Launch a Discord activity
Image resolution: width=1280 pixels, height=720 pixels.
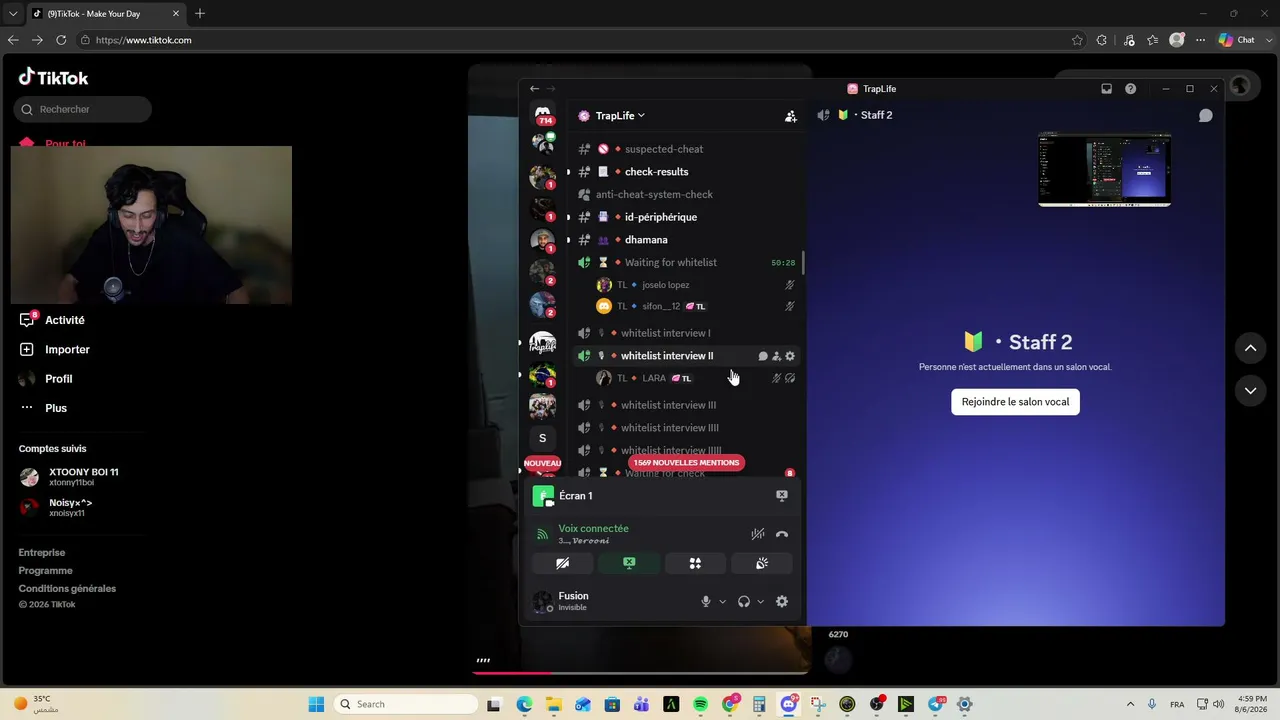pyautogui.click(x=695, y=563)
